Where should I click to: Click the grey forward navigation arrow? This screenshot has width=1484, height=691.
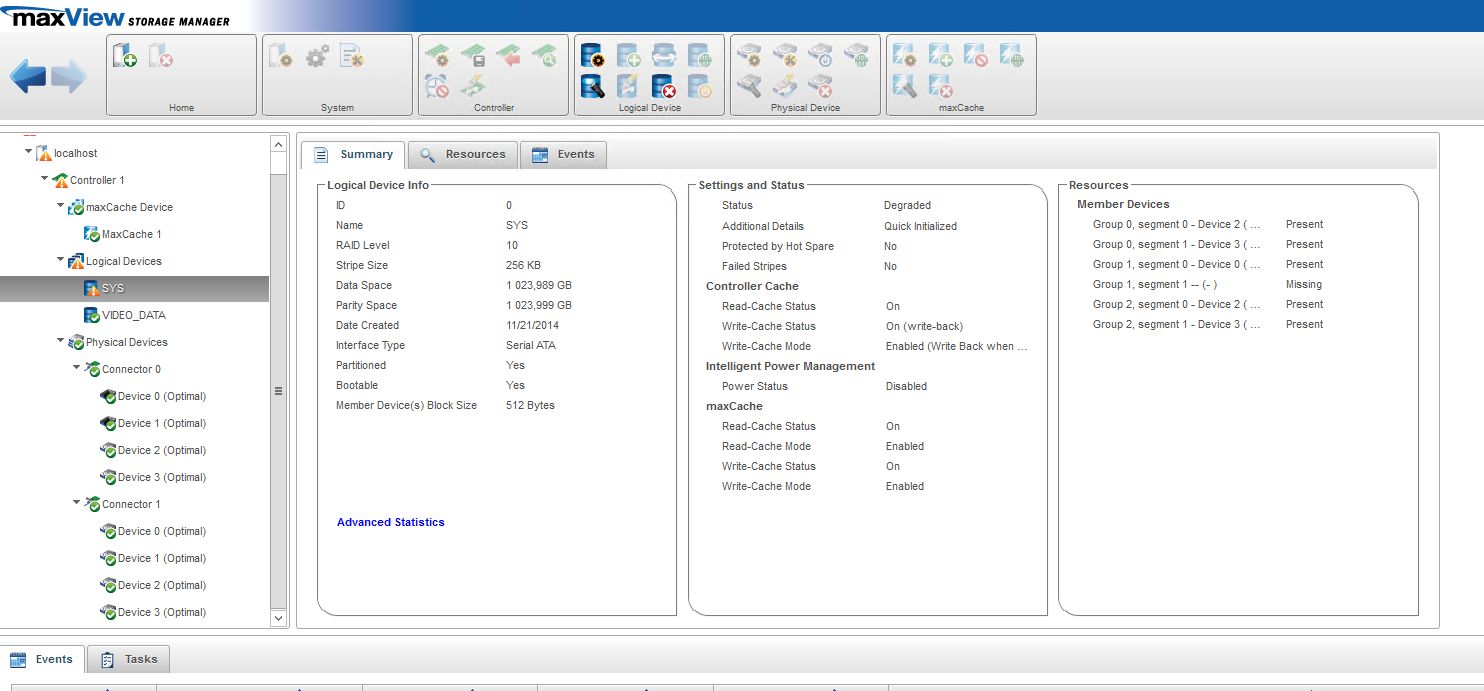(x=68, y=76)
